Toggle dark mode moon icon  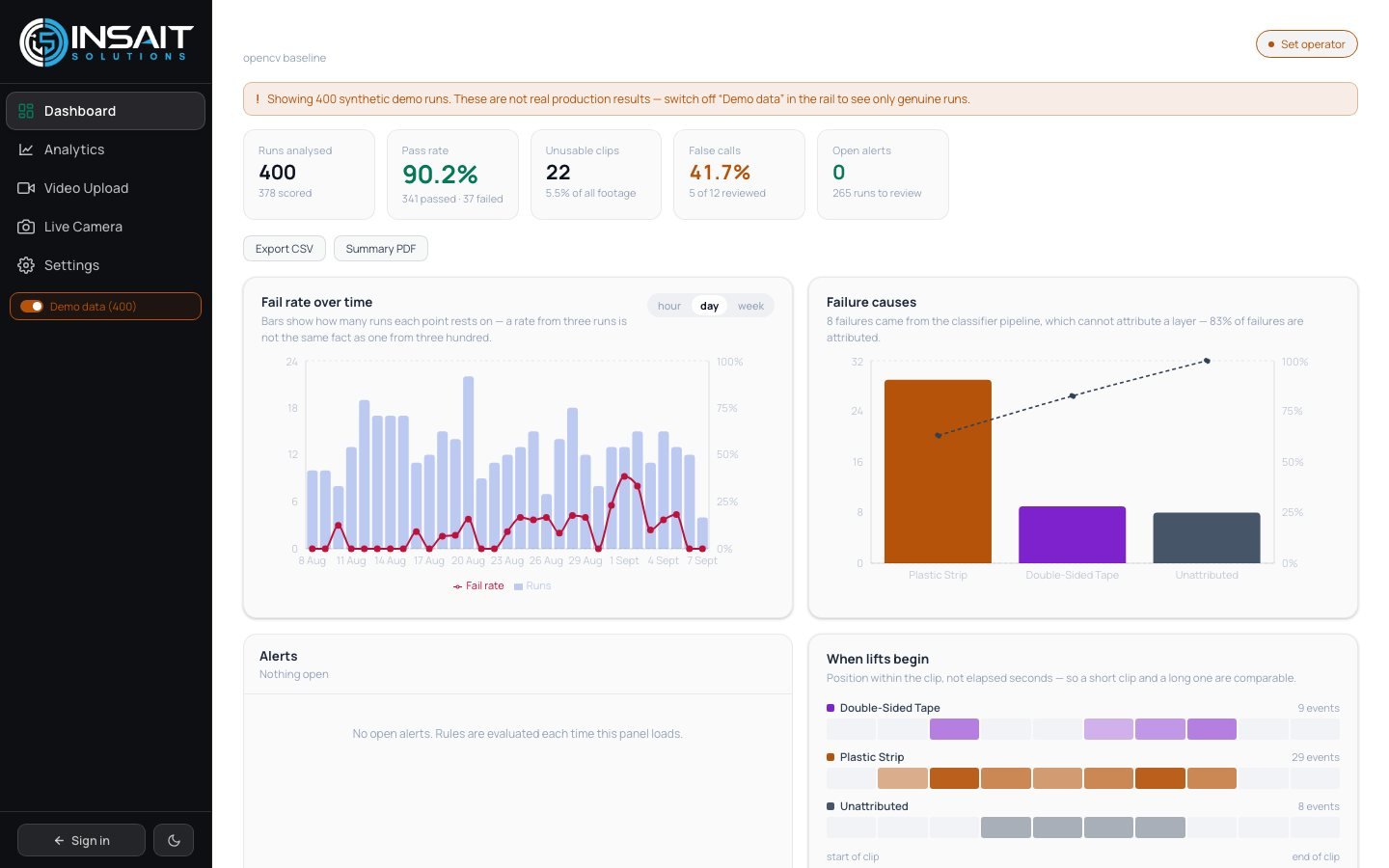(x=174, y=840)
